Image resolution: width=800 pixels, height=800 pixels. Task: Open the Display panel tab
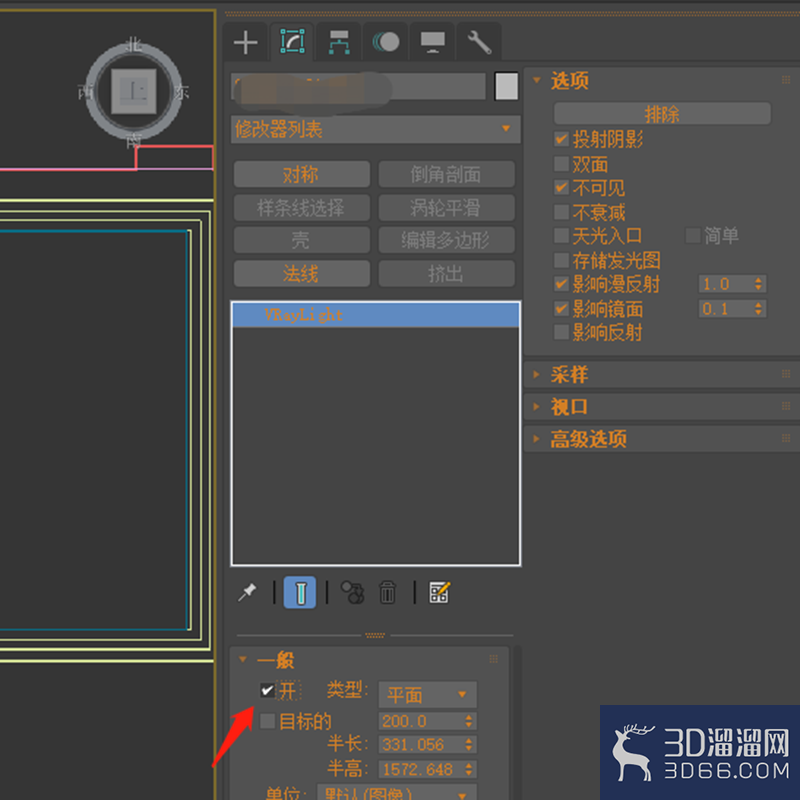pyautogui.click(x=433, y=42)
